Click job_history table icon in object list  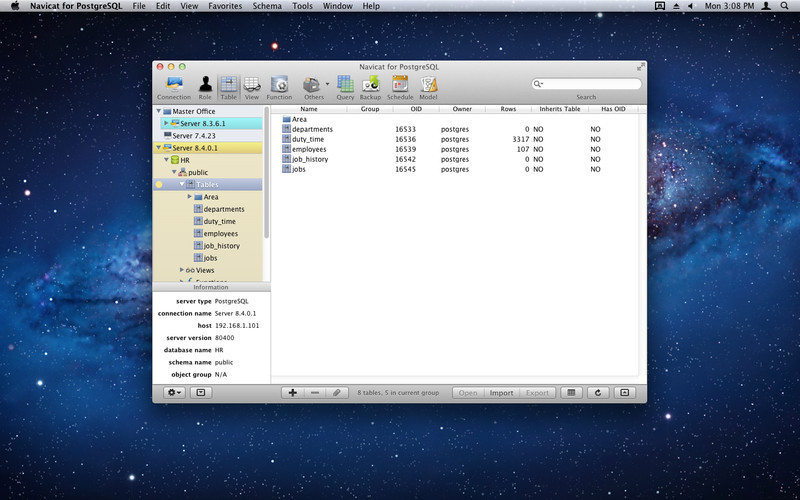286,159
